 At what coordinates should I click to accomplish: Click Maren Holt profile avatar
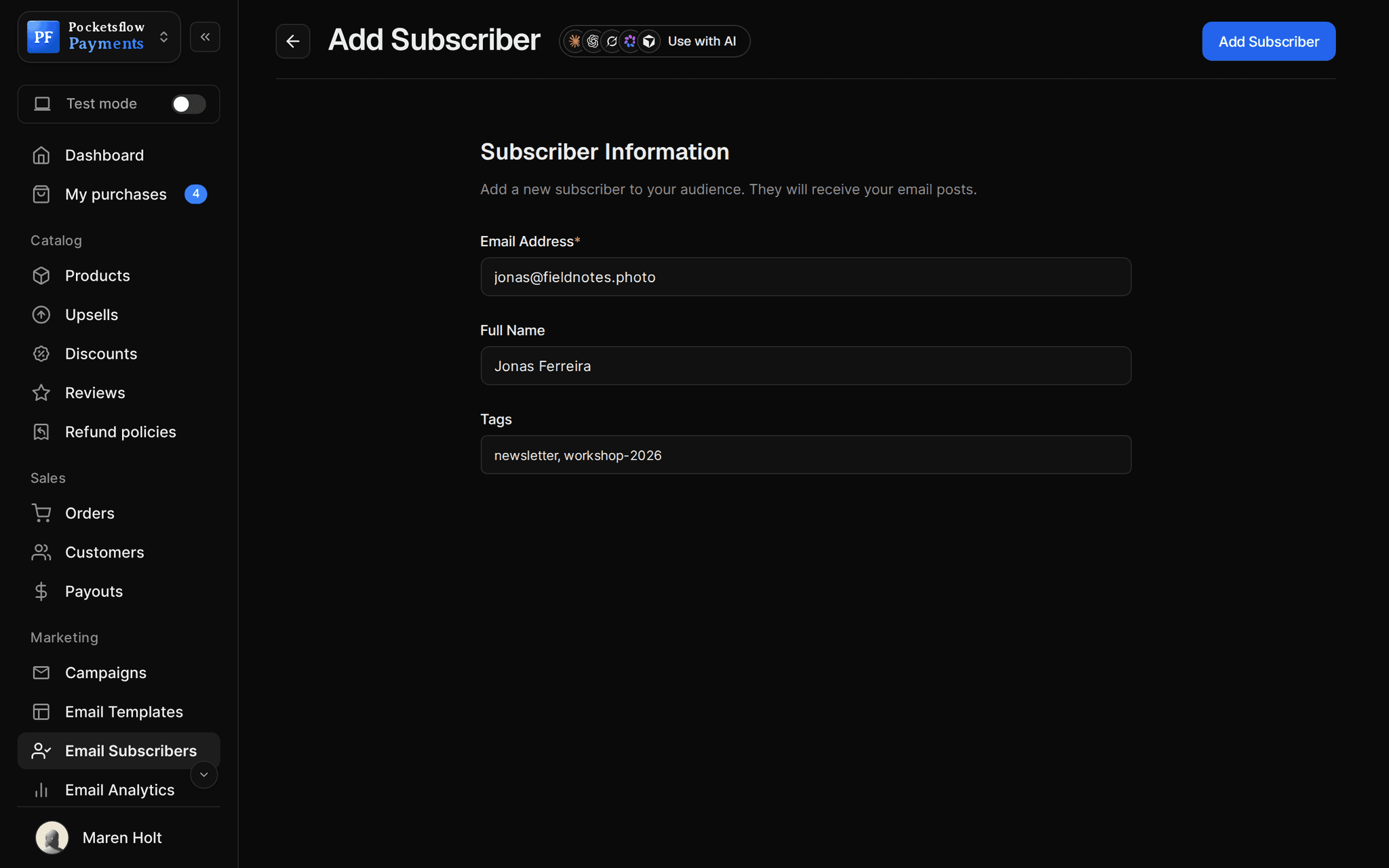tap(52, 837)
